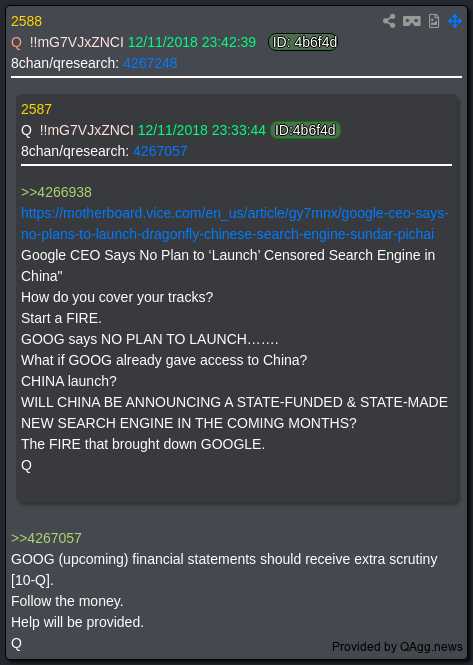Click the ID:4b6f4d badge on post 2587
The image size is (473, 665).
[305, 130]
